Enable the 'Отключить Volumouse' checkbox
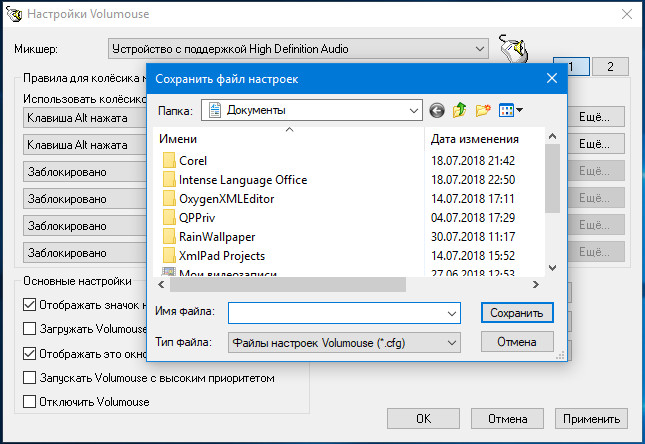The height and width of the screenshot is (444, 645). pyautogui.click(x=29, y=402)
